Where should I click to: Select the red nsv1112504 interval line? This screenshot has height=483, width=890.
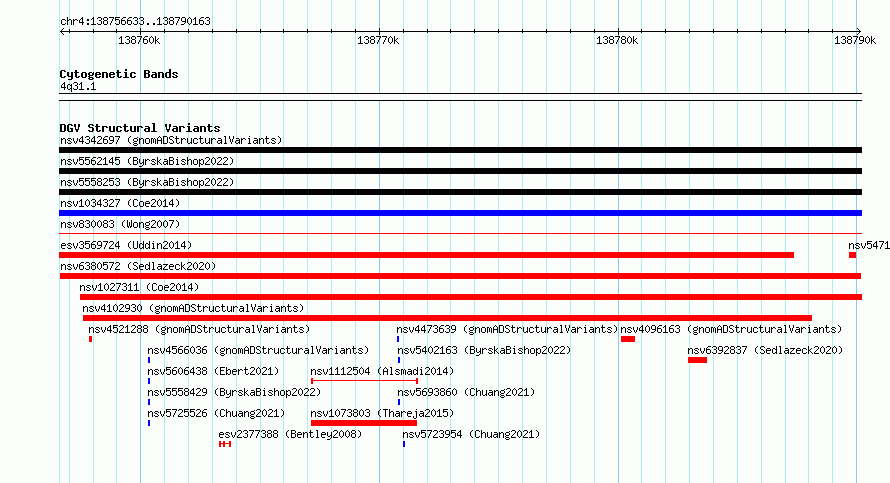[364, 381]
